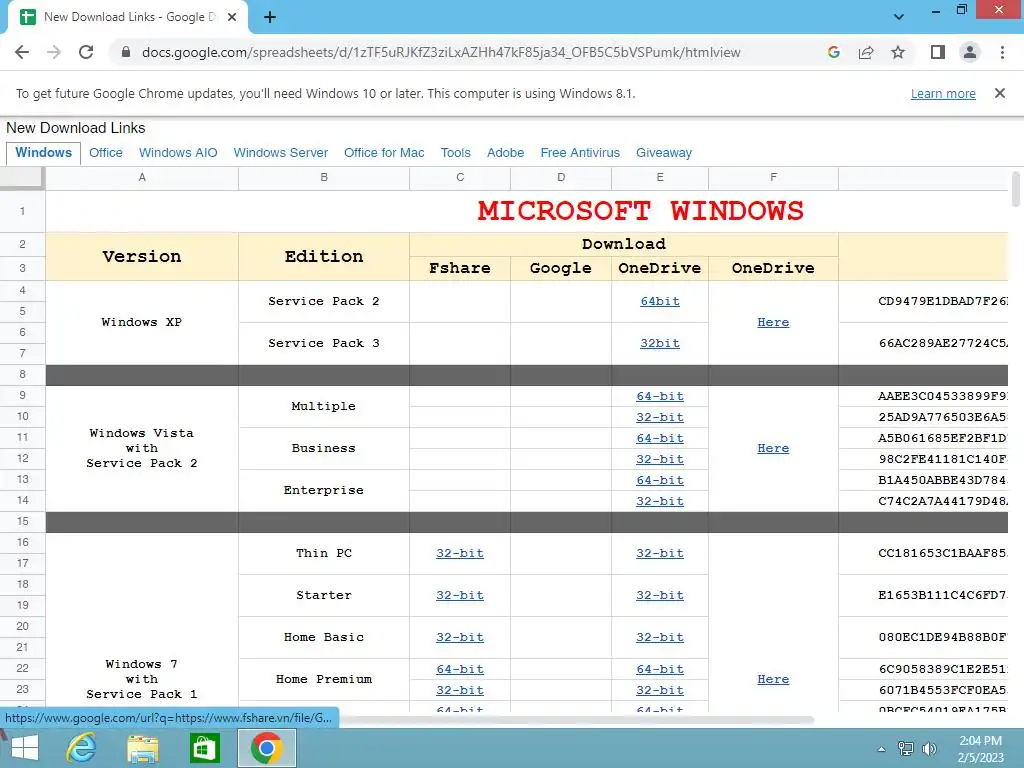Open Home Premium OneDrive 64-bit link

click(660, 669)
